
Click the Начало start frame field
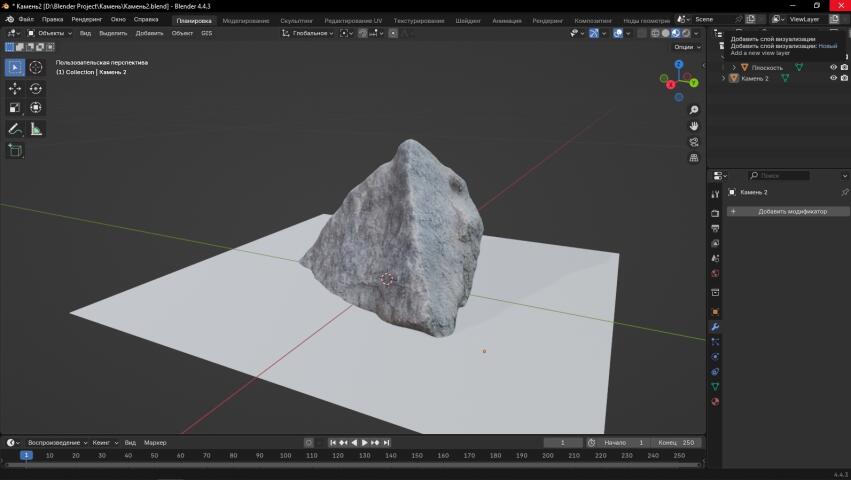[x=623, y=443]
